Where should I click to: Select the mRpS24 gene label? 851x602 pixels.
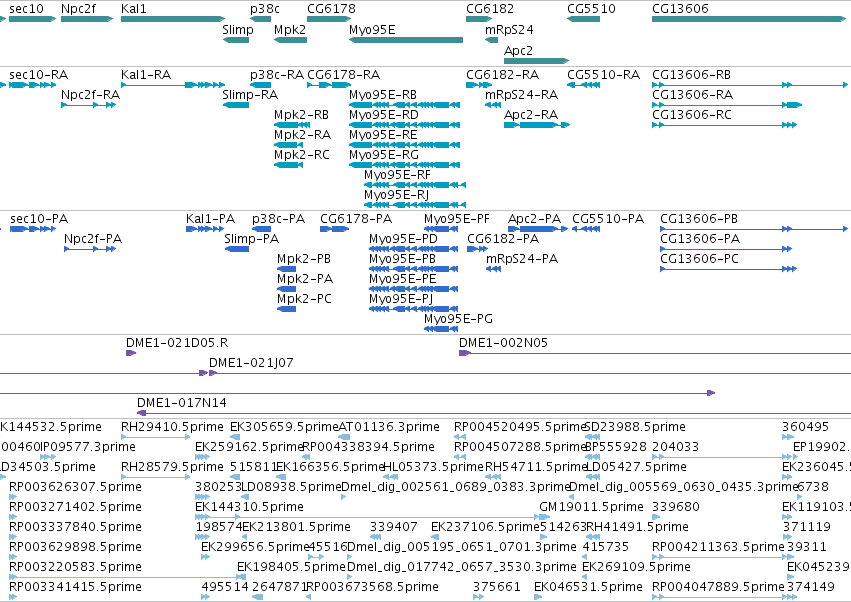pyautogui.click(x=509, y=29)
